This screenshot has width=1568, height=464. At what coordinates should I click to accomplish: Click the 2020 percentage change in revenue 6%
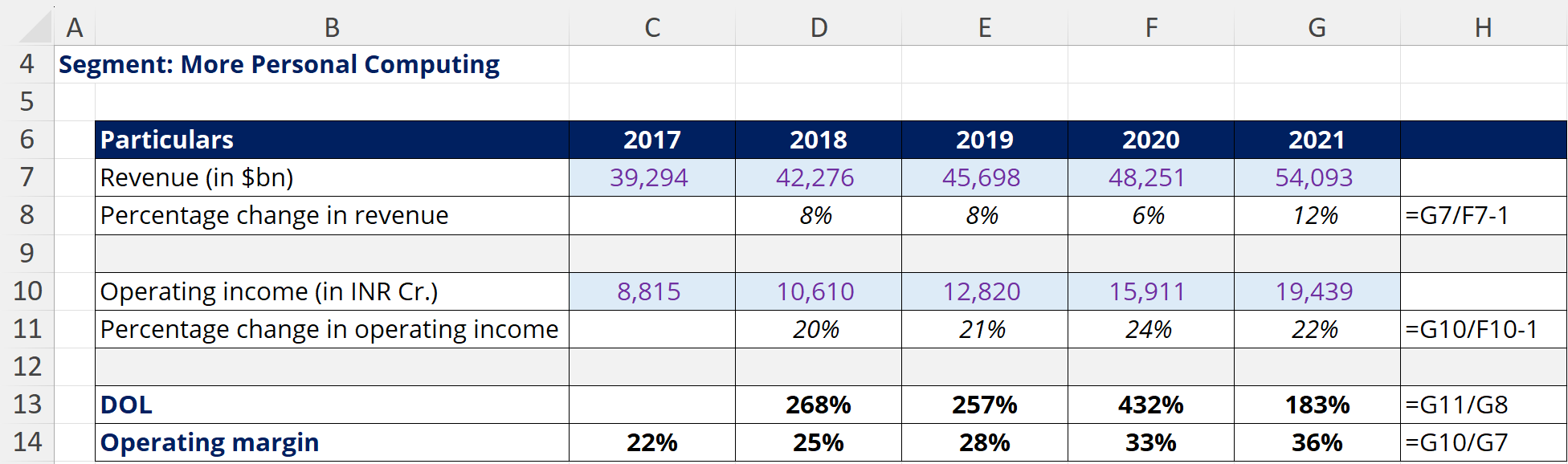1149,215
